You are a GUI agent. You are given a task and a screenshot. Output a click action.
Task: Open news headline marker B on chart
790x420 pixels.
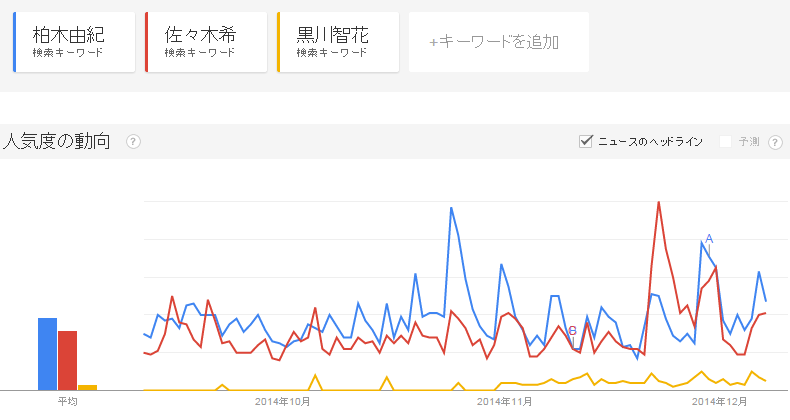[572, 331]
